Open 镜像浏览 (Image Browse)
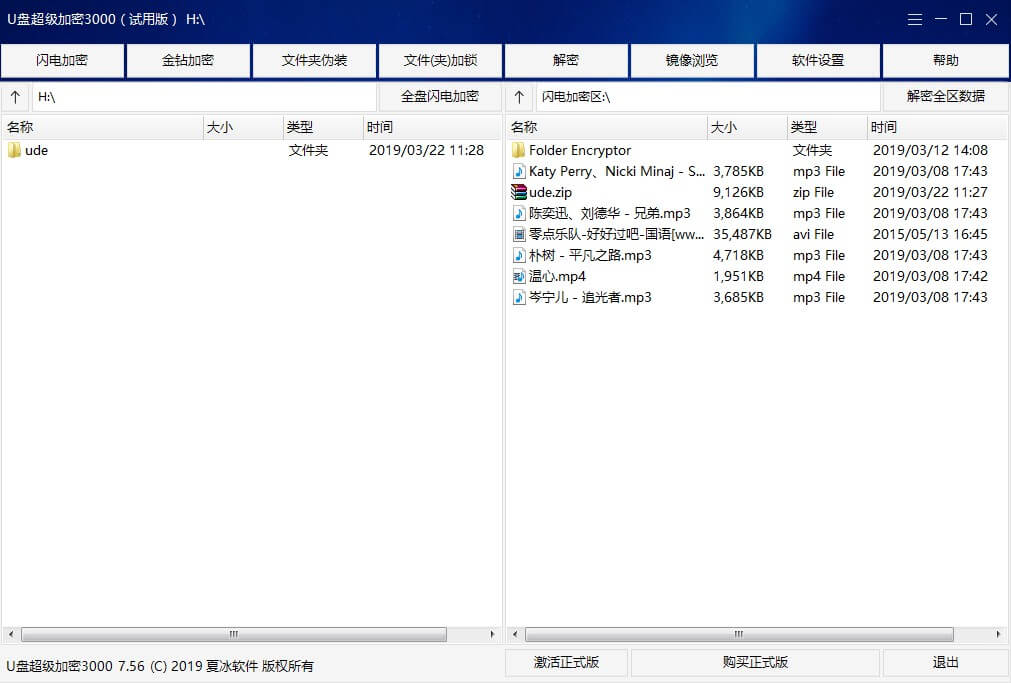This screenshot has height=683, width=1011. [x=692, y=60]
